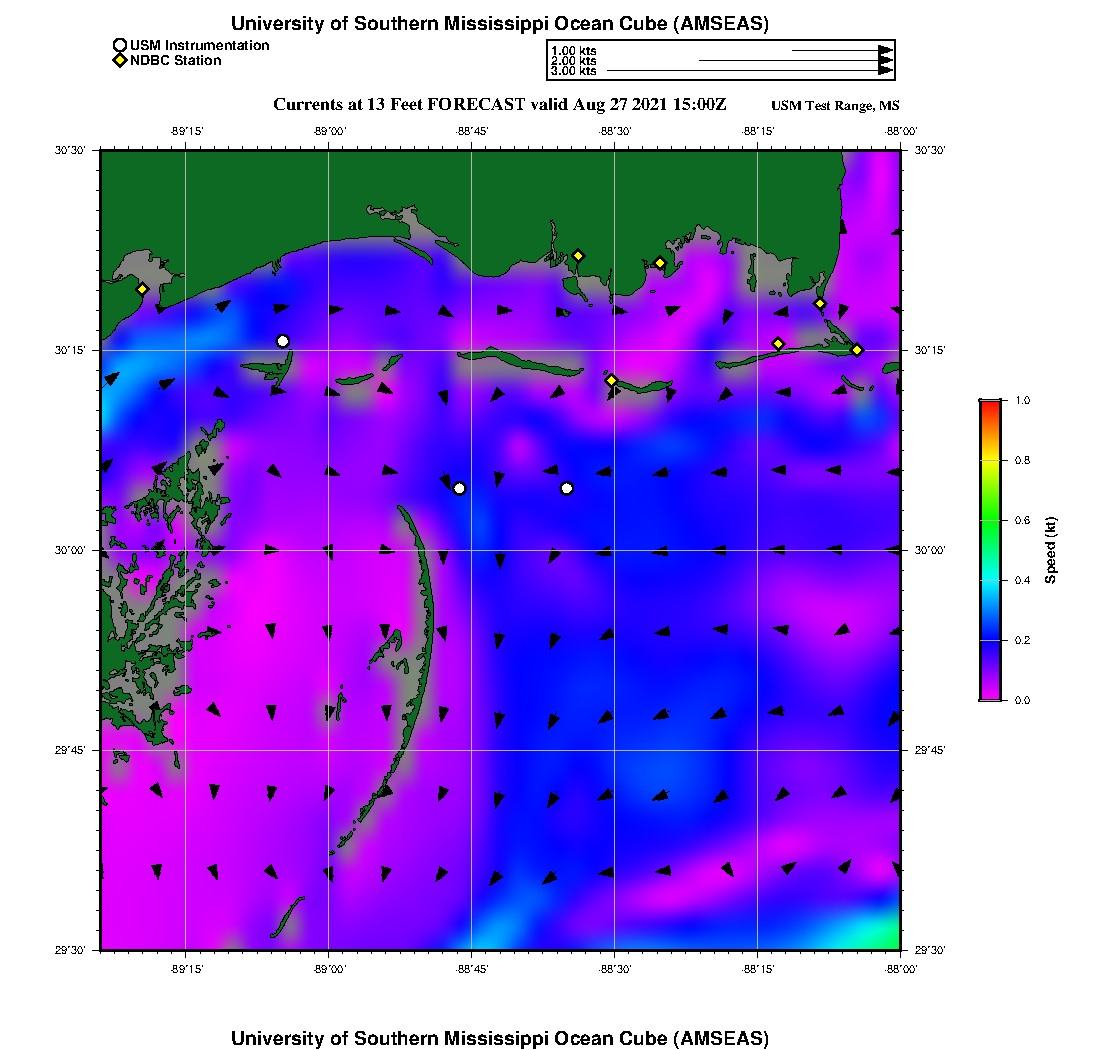Click the 2.00 kts scale label
The width and height of the screenshot is (1100, 1050).
(573, 61)
